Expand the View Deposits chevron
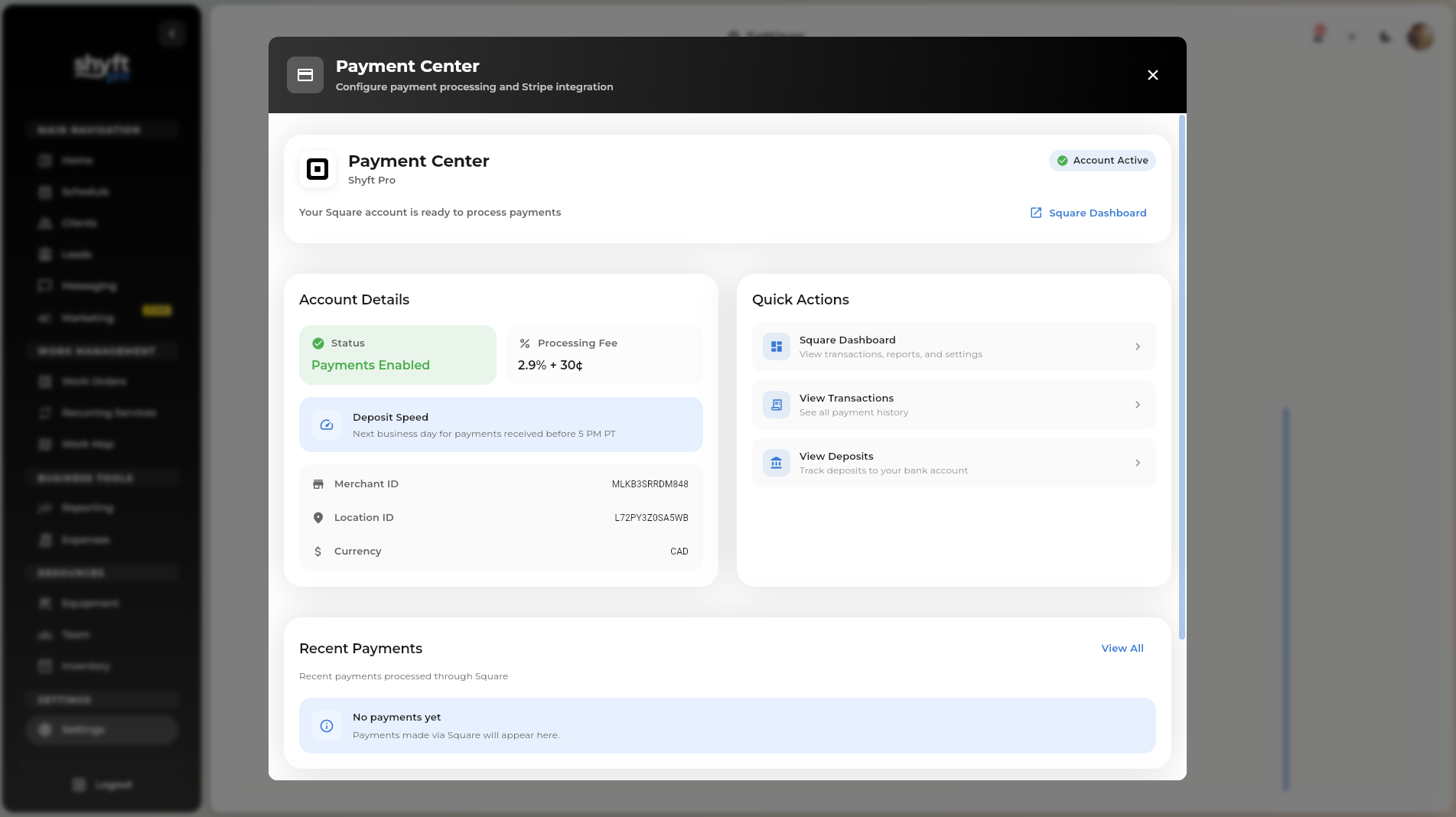The image size is (1456, 817). click(x=1137, y=462)
